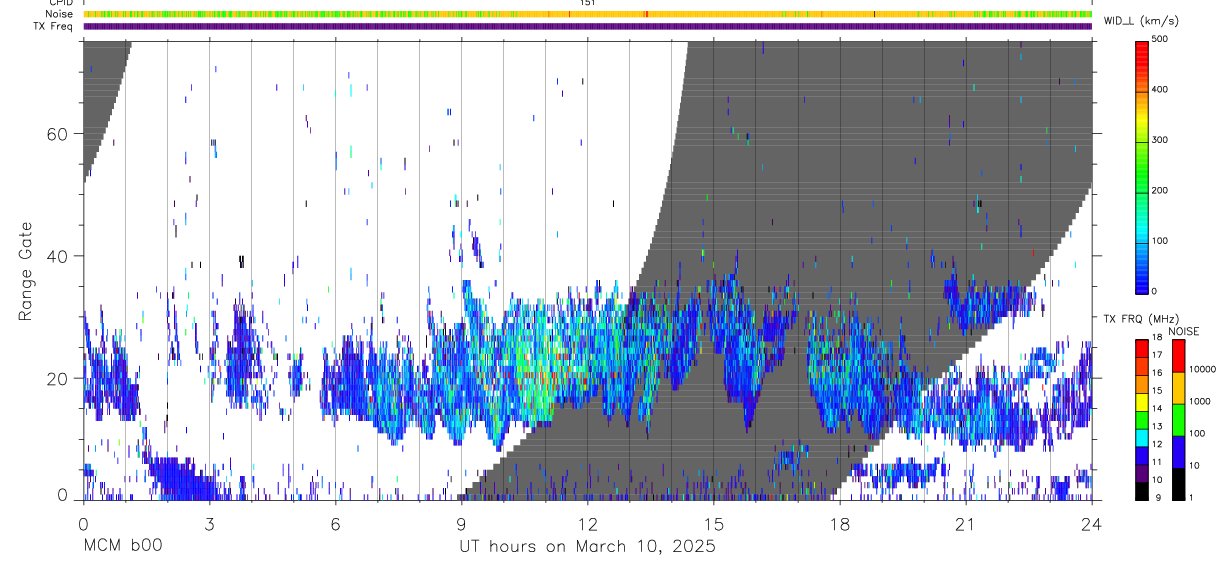Image resolution: width=1228 pixels, height=567 pixels.
Task: Click the 17 label in the TX FRQ legend
Action: (1157, 355)
